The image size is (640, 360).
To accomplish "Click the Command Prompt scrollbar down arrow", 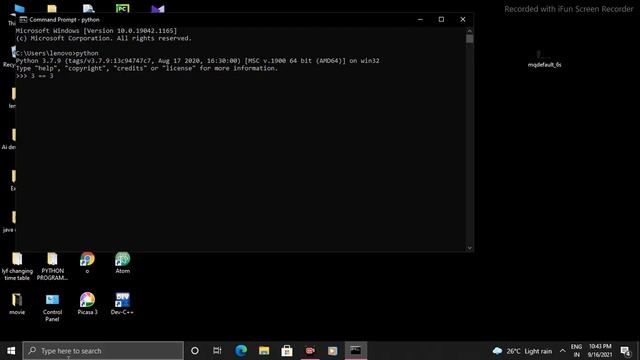I will [470, 248].
